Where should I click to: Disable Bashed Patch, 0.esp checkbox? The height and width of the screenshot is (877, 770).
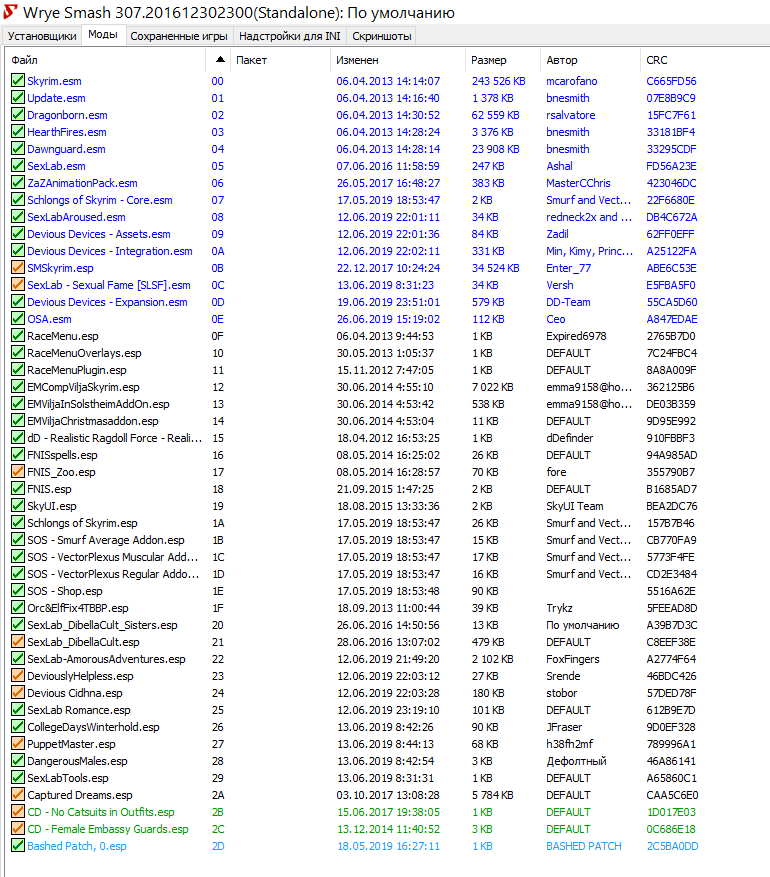click(18, 846)
